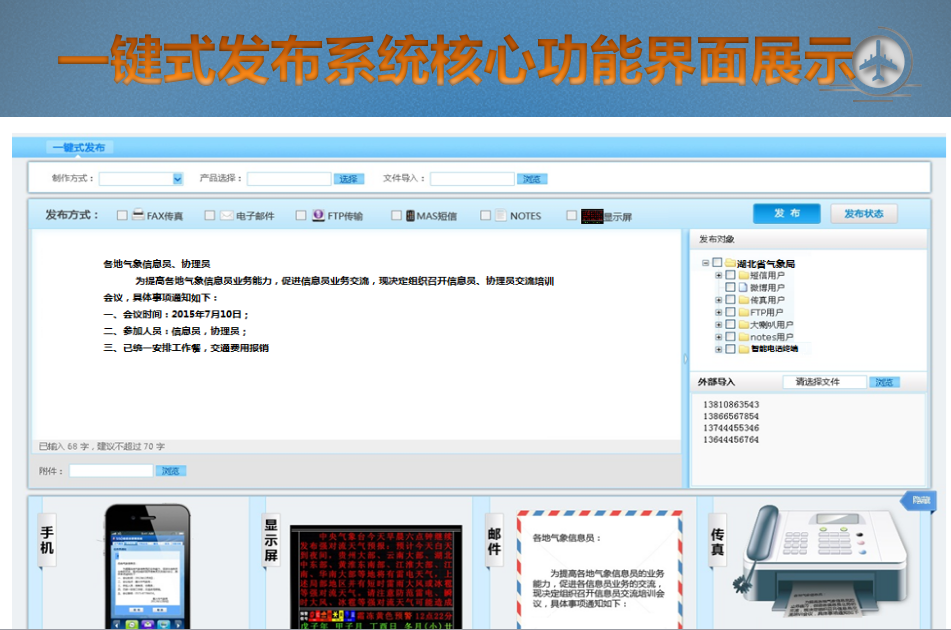
Task: Collapse the 湖北省气象局 root node
Action: click(x=705, y=263)
